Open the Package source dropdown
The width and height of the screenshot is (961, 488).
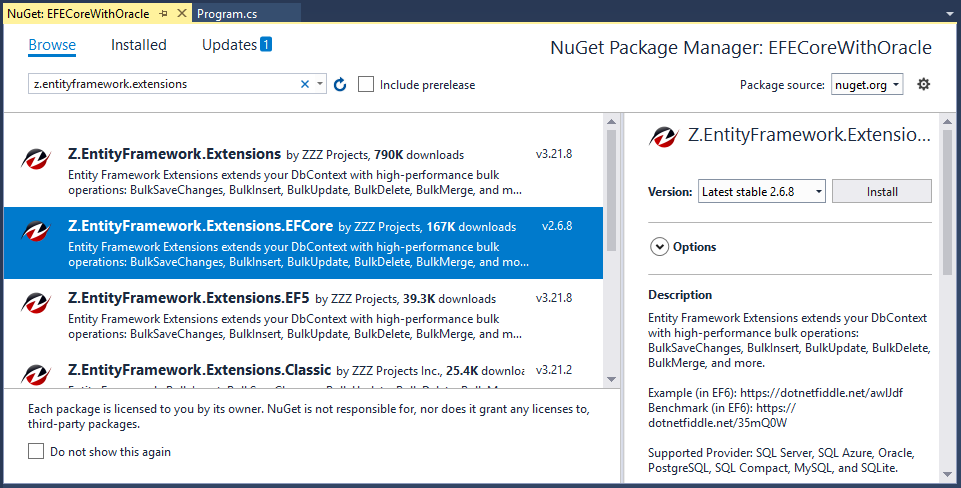pyautogui.click(x=867, y=85)
